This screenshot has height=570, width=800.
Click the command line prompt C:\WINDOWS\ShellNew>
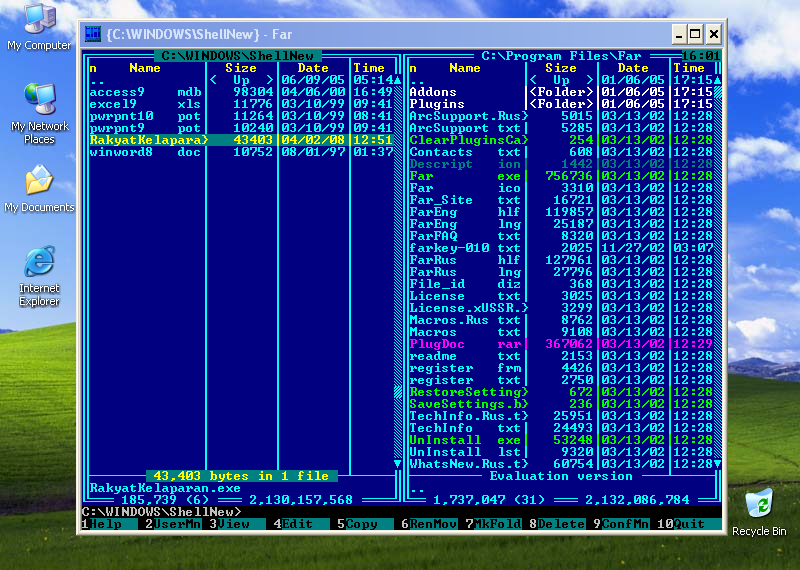click(x=162, y=512)
